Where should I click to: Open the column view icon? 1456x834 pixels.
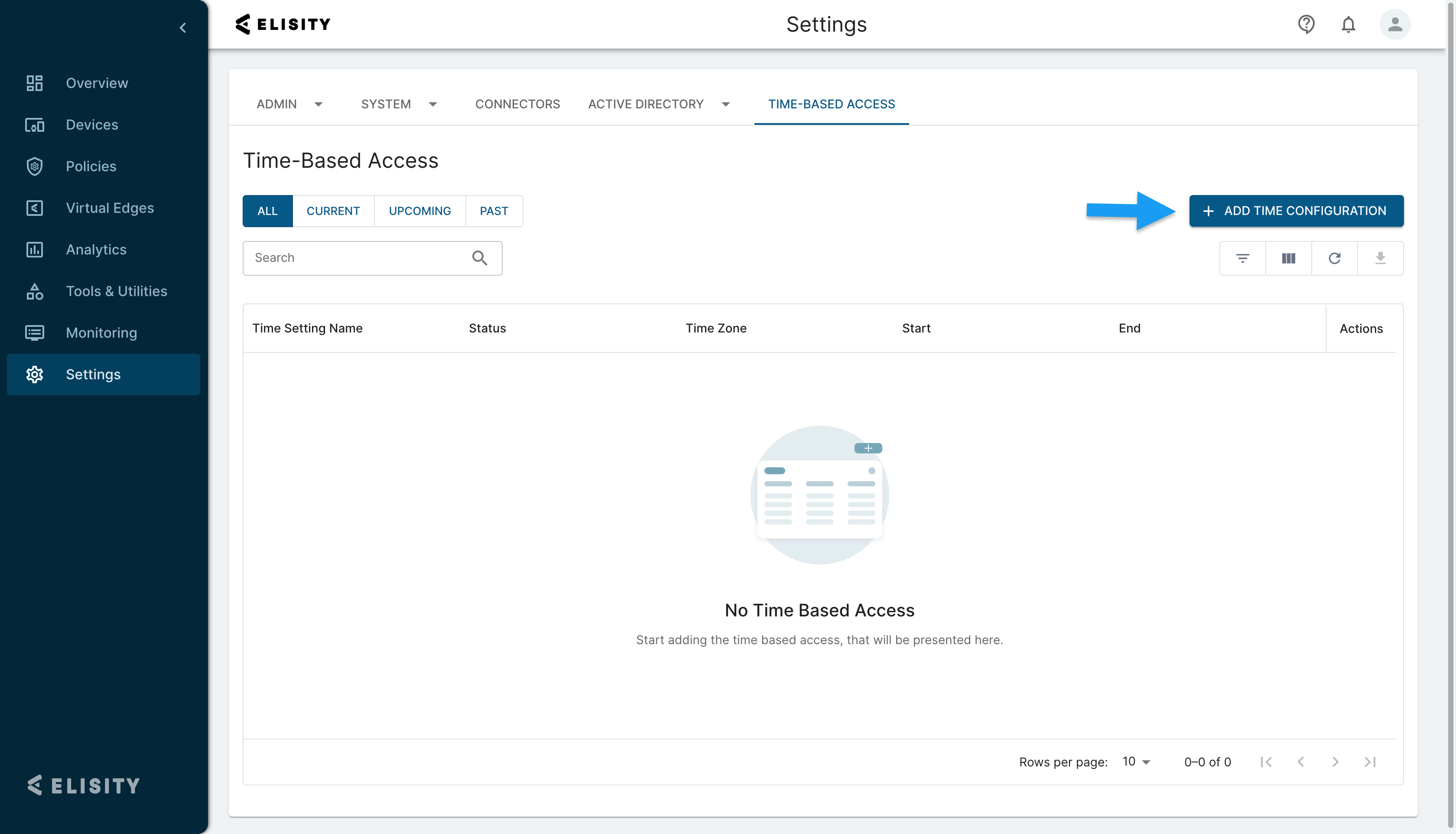pyautogui.click(x=1288, y=258)
